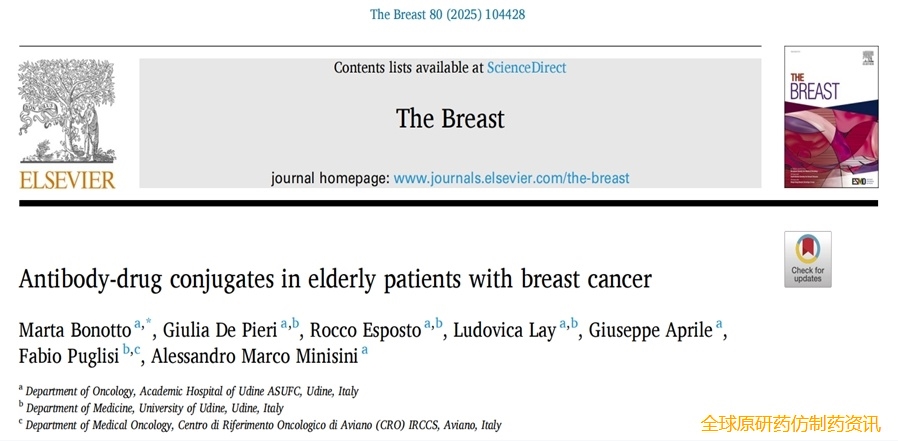Click the Elsevier tree logo
The width and height of the screenshot is (898, 441).
tap(67, 112)
